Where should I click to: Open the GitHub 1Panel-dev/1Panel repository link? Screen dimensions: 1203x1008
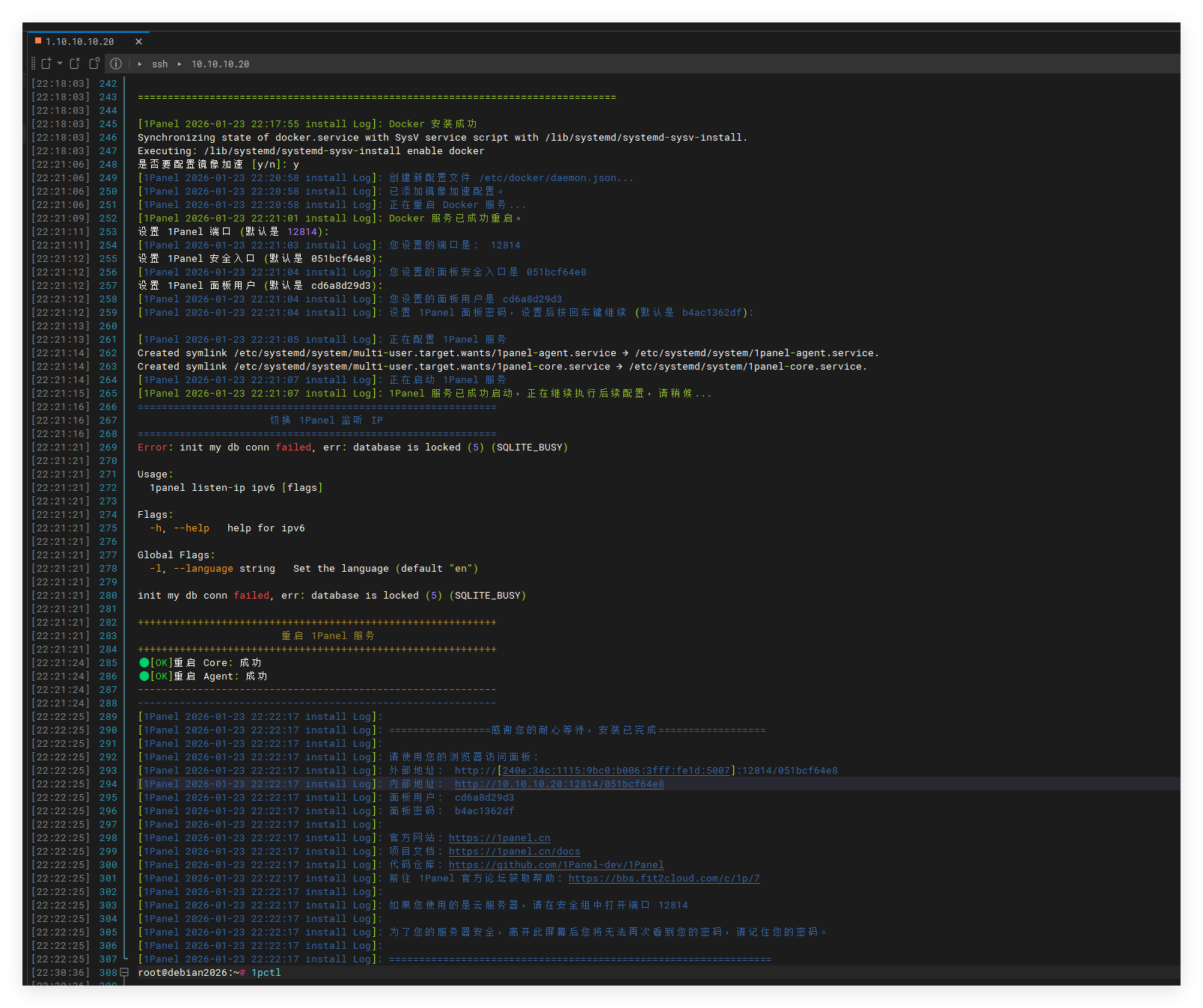[x=556, y=865]
